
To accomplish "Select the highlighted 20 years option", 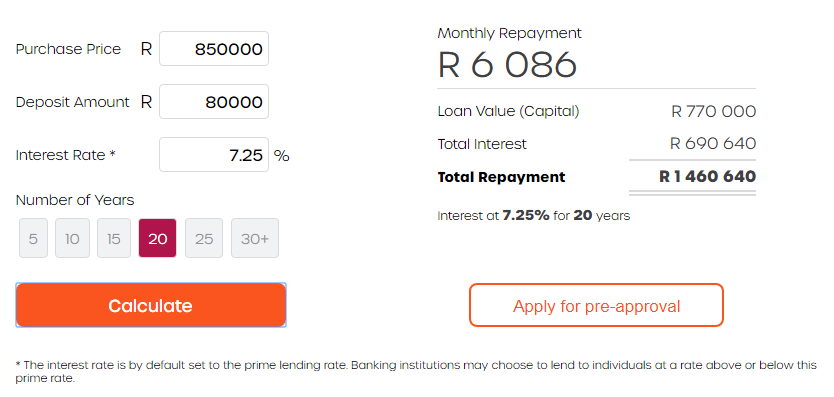I will point(157,238).
